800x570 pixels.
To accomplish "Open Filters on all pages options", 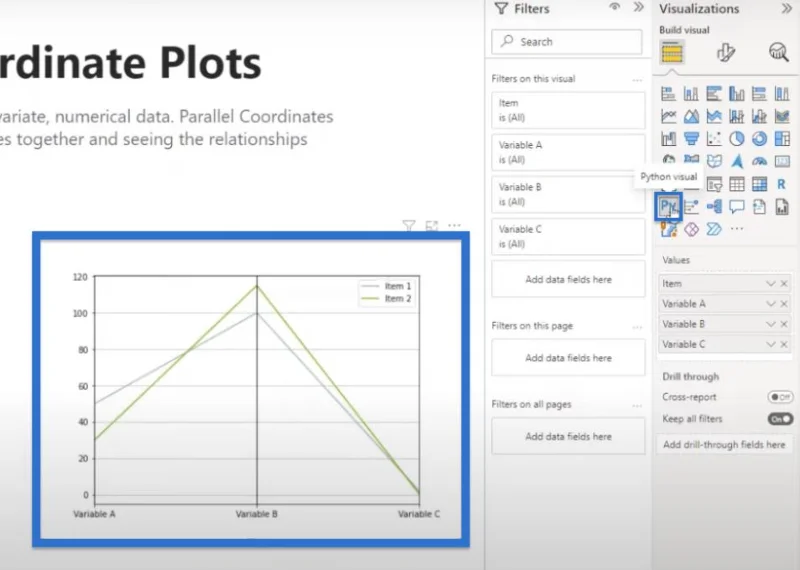I will 637,406.
